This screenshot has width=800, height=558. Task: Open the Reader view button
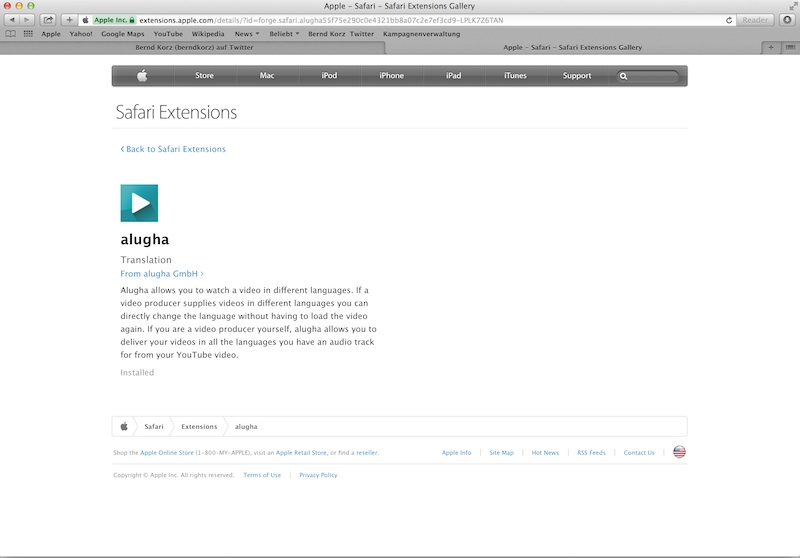(755, 20)
